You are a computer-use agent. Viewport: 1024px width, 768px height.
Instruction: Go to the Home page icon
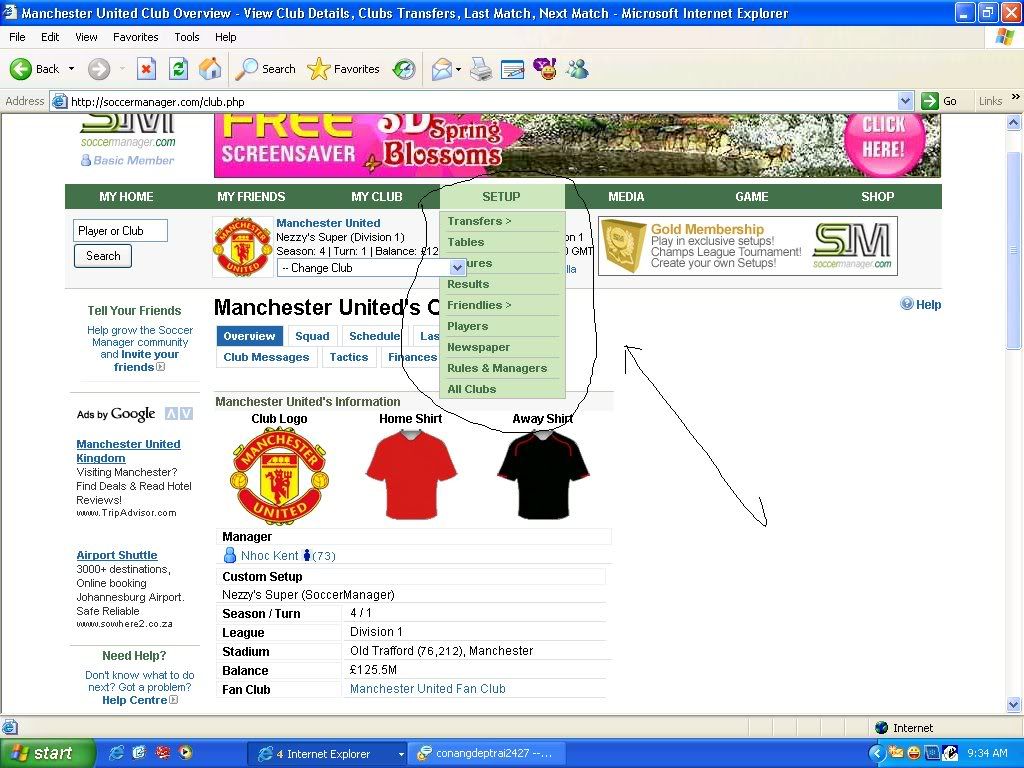click(x=210, y=69)
